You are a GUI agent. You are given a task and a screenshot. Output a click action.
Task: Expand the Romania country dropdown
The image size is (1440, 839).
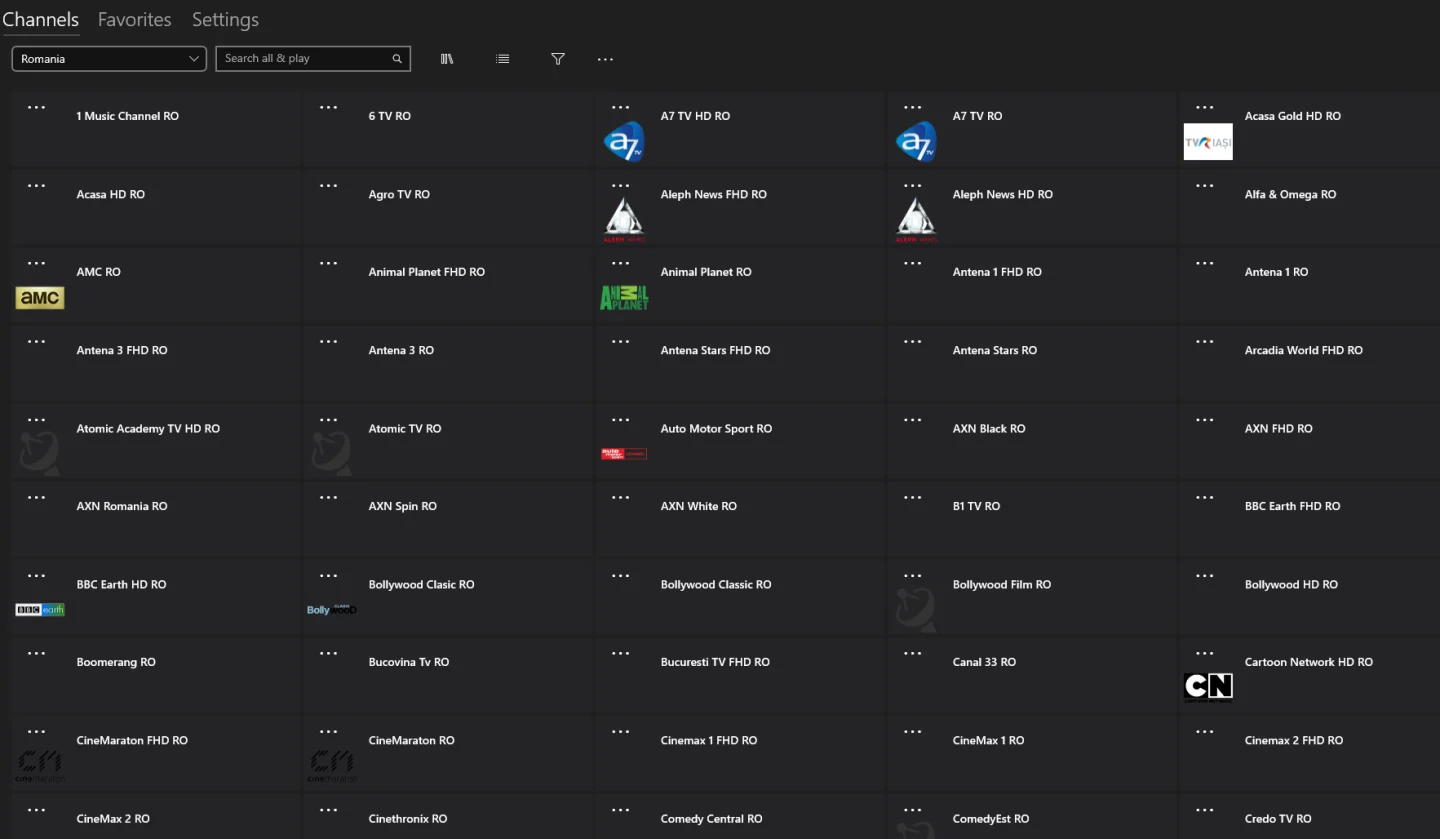coord(109,59)
